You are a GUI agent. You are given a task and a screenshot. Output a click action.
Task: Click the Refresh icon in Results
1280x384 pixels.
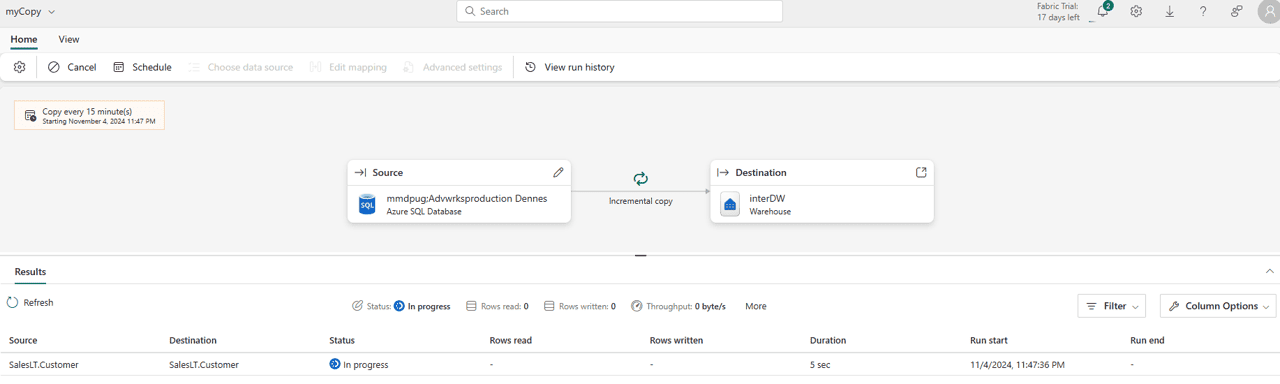pyautogui.click(x=13, y=302)
